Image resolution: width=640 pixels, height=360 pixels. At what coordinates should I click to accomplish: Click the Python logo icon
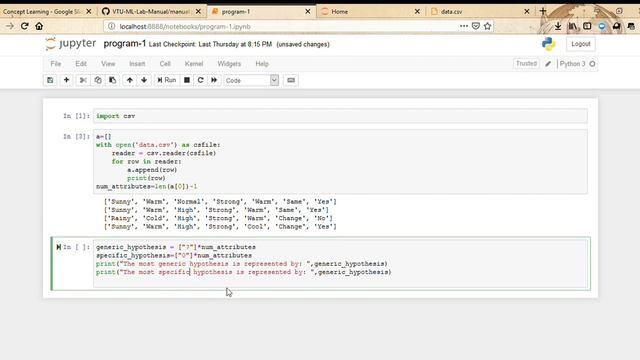pyautogui.click(x=549, y=44)
